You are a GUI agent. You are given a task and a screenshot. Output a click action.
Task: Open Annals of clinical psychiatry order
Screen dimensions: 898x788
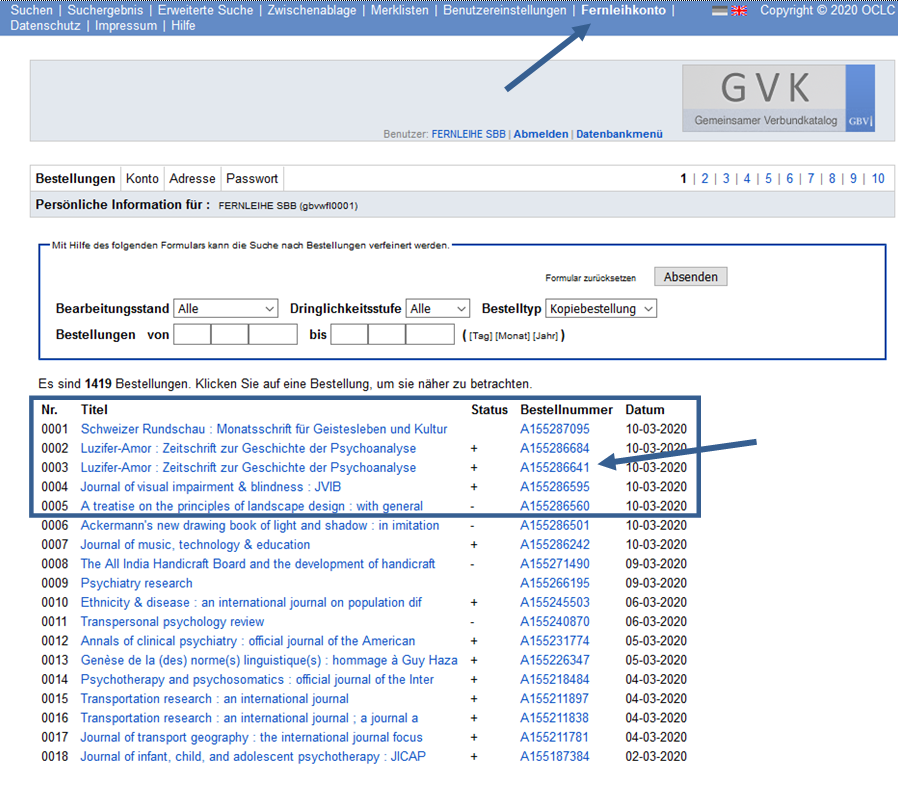click(248, 641)
